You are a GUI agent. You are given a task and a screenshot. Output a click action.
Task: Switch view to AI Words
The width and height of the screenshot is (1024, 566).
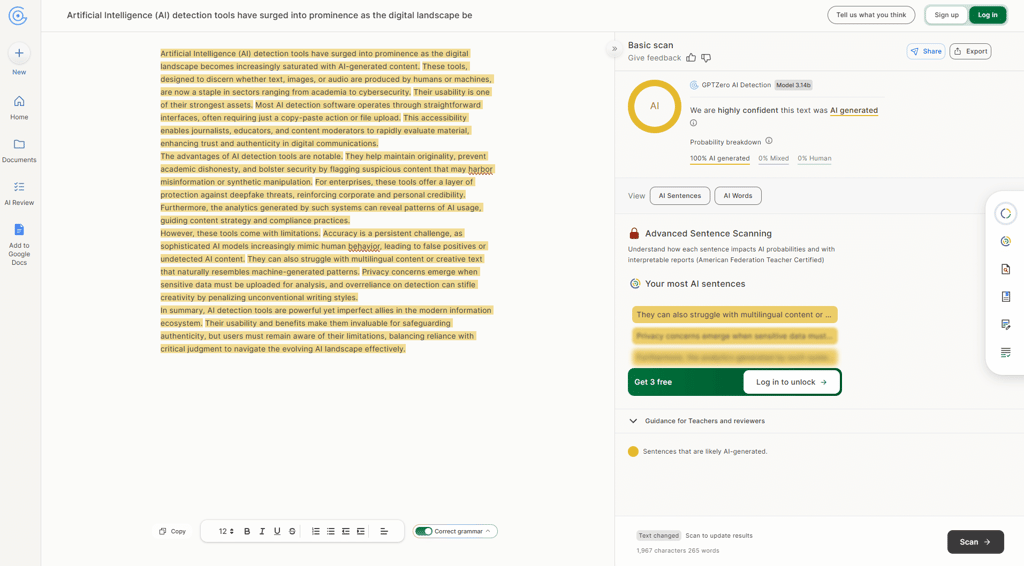tap(738, 196)
